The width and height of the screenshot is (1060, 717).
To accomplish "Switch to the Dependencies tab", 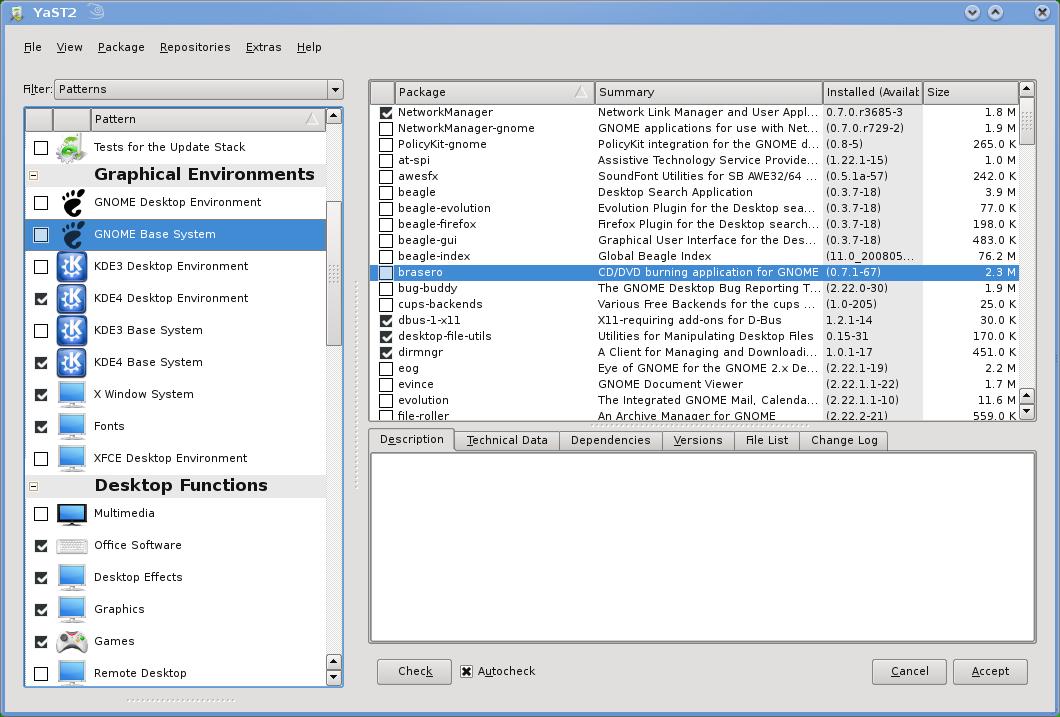I will pos(610,440).
